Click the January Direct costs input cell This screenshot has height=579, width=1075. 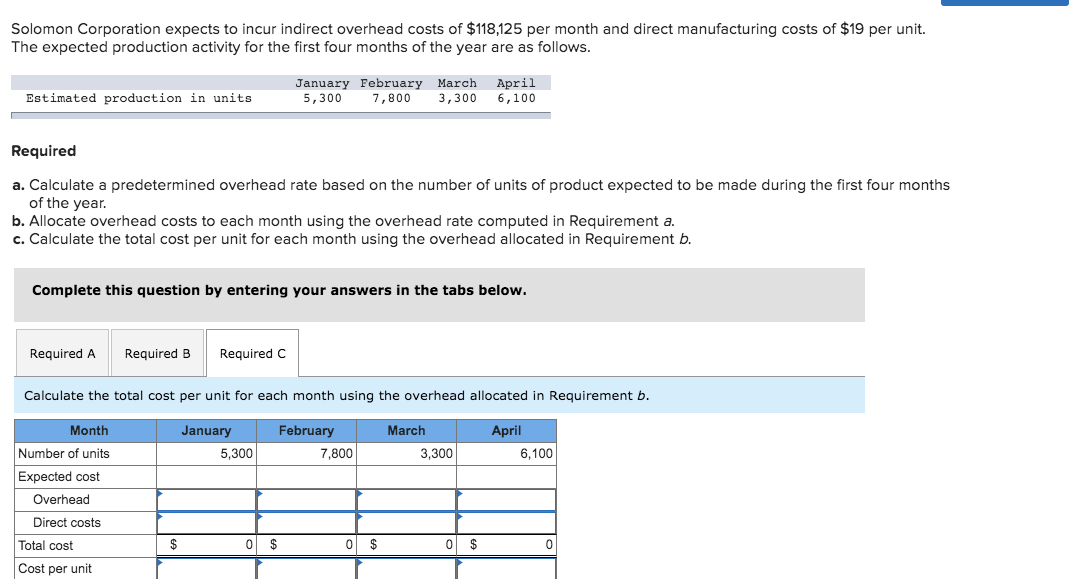pyautogui.click(x=206, y=523)
